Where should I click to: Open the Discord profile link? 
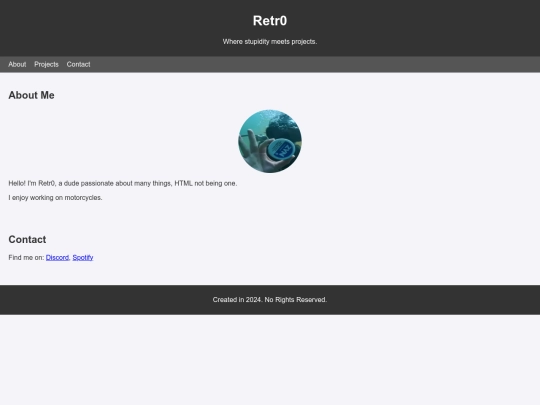coord(57,258)
